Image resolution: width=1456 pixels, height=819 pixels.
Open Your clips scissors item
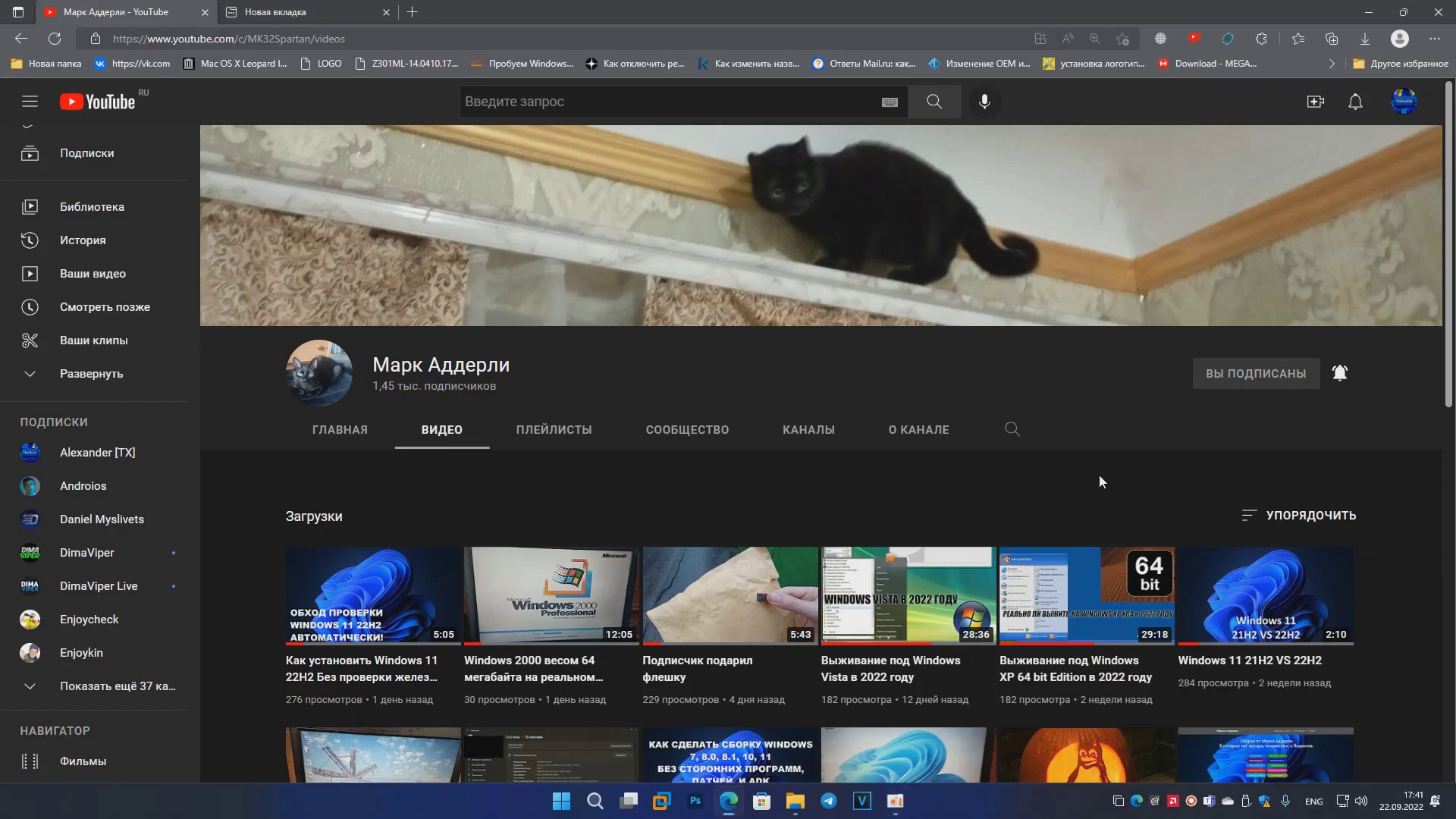pos(93,340)
